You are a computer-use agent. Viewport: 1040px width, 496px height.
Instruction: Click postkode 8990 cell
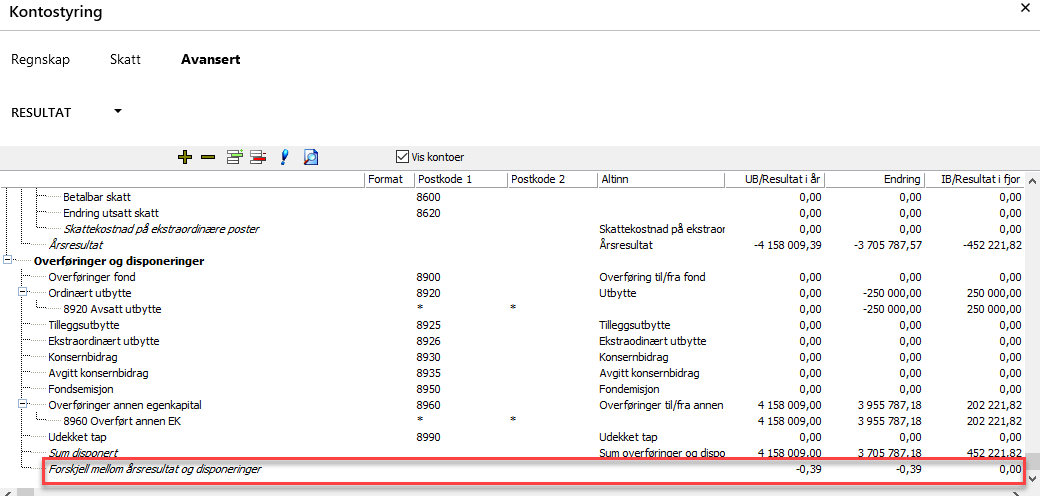428,437
